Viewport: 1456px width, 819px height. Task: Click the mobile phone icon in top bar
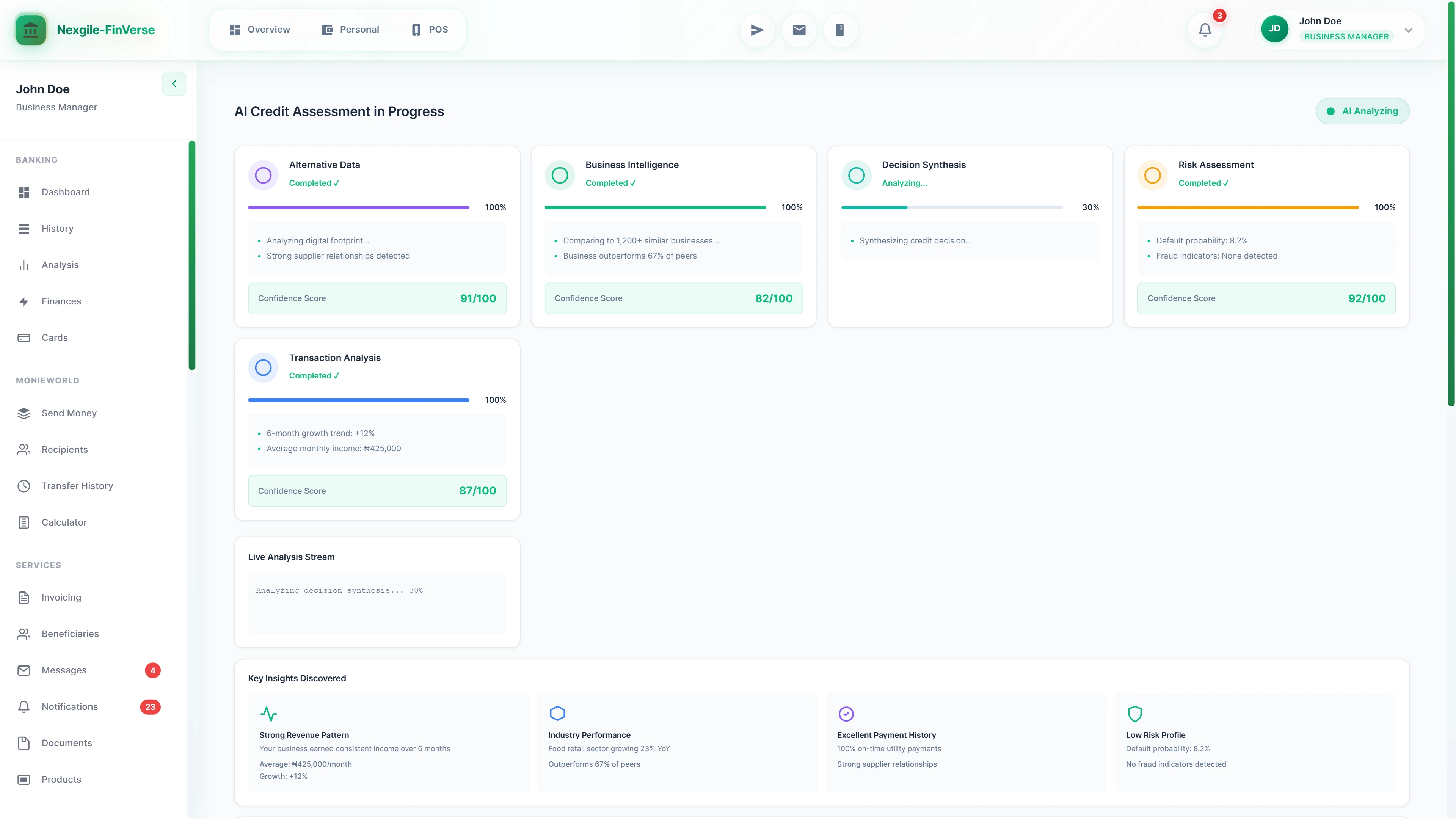click(x=840, y=30)
